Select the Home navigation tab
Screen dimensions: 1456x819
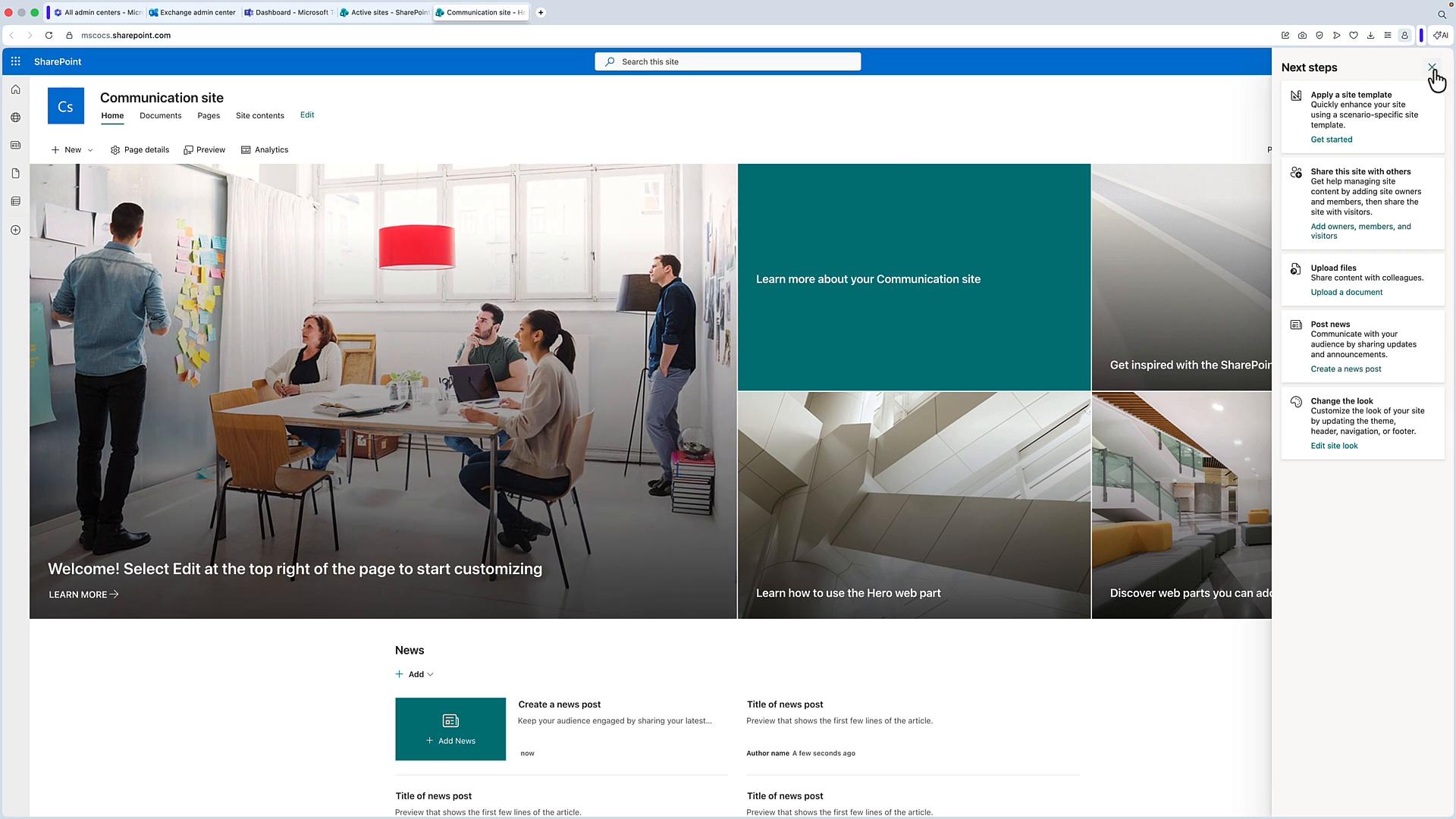(112, 116)
